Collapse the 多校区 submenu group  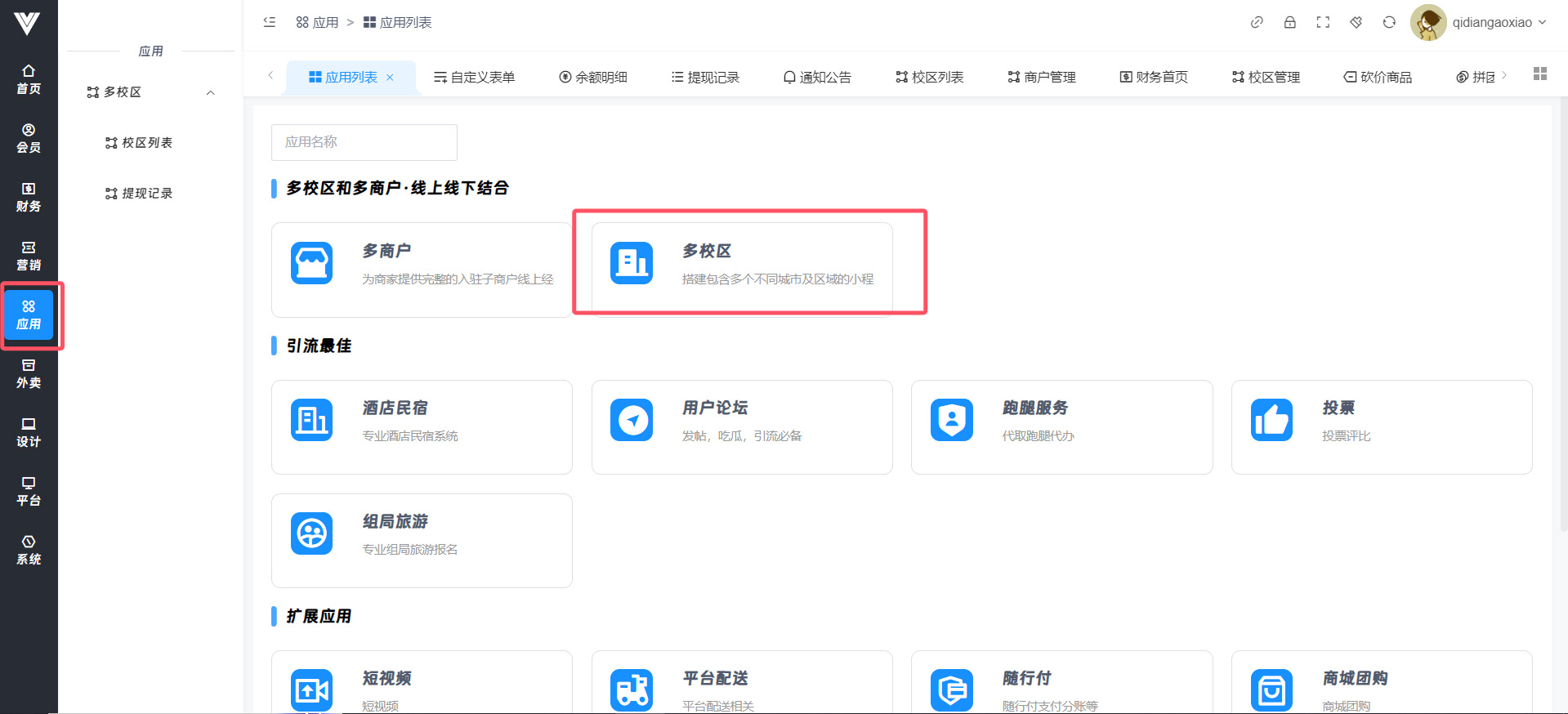pos(210,92)
